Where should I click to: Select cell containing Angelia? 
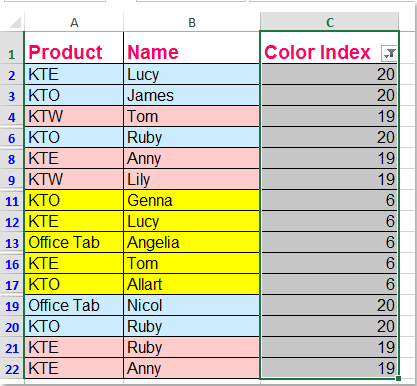pos(192,242)
